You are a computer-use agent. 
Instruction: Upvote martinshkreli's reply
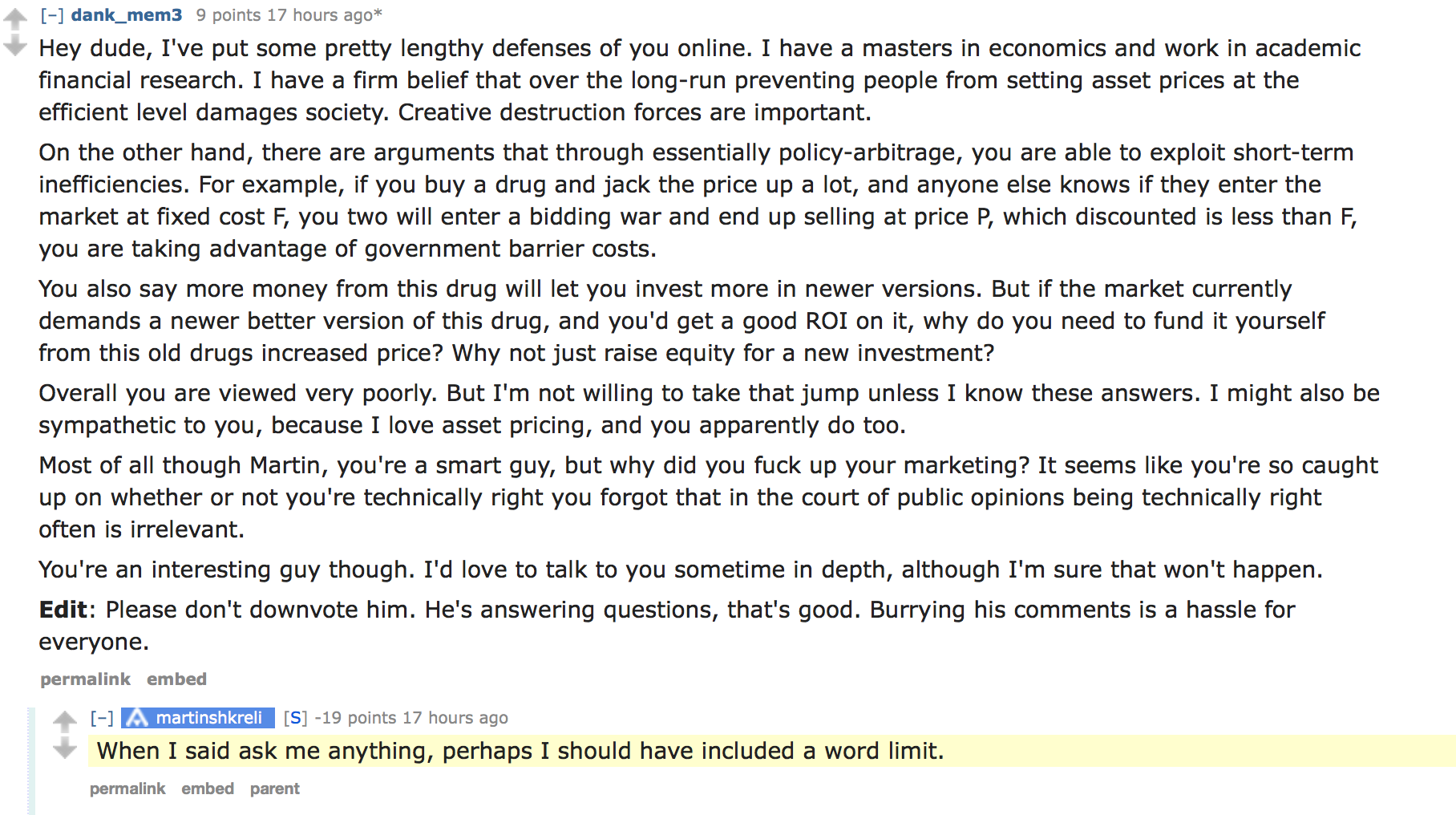coord(65,720)
